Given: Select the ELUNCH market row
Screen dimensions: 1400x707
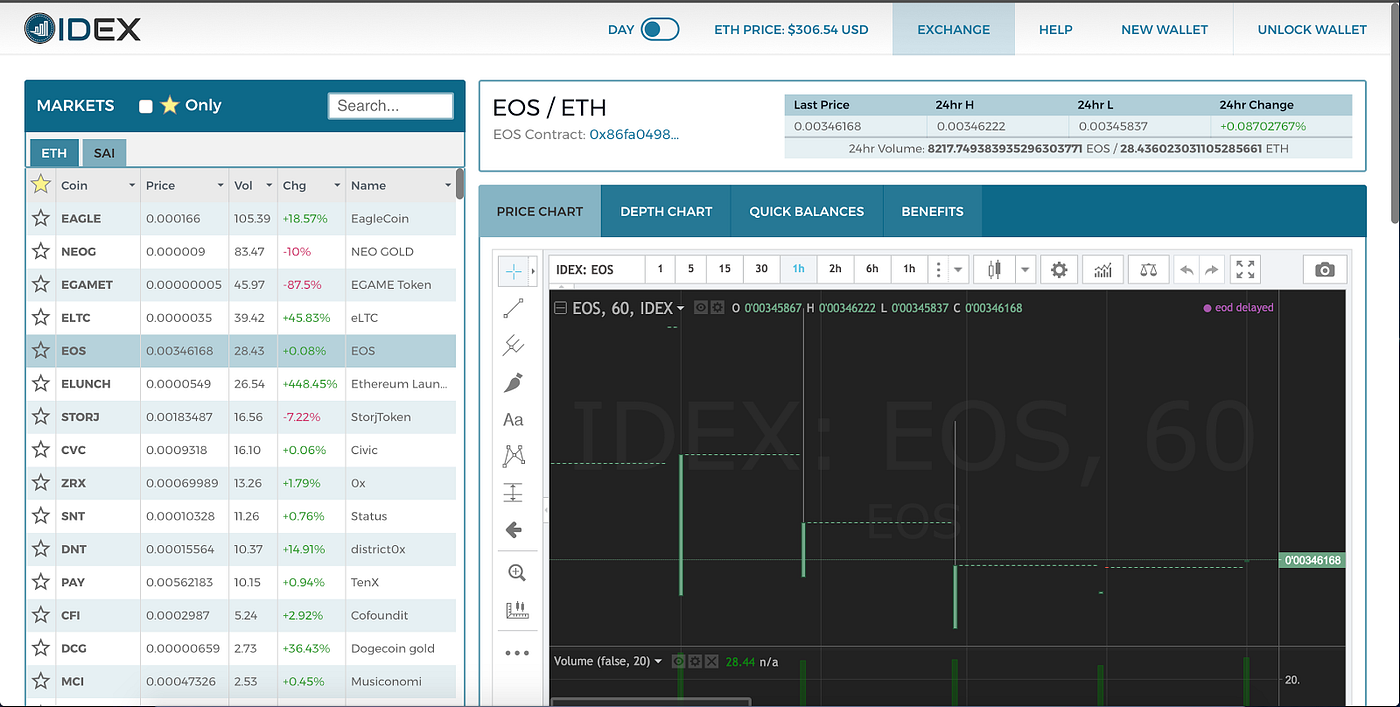Looking at the screenshot, I should coord(241,384).
